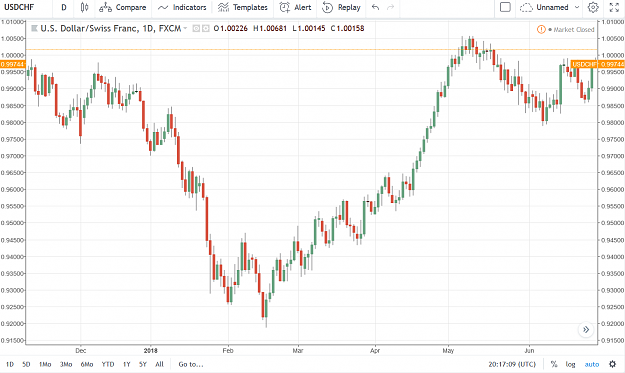This screenshot has width=625, height=373.
Task: Open the indicator Templates menu
Action: (x=242, y=7)
